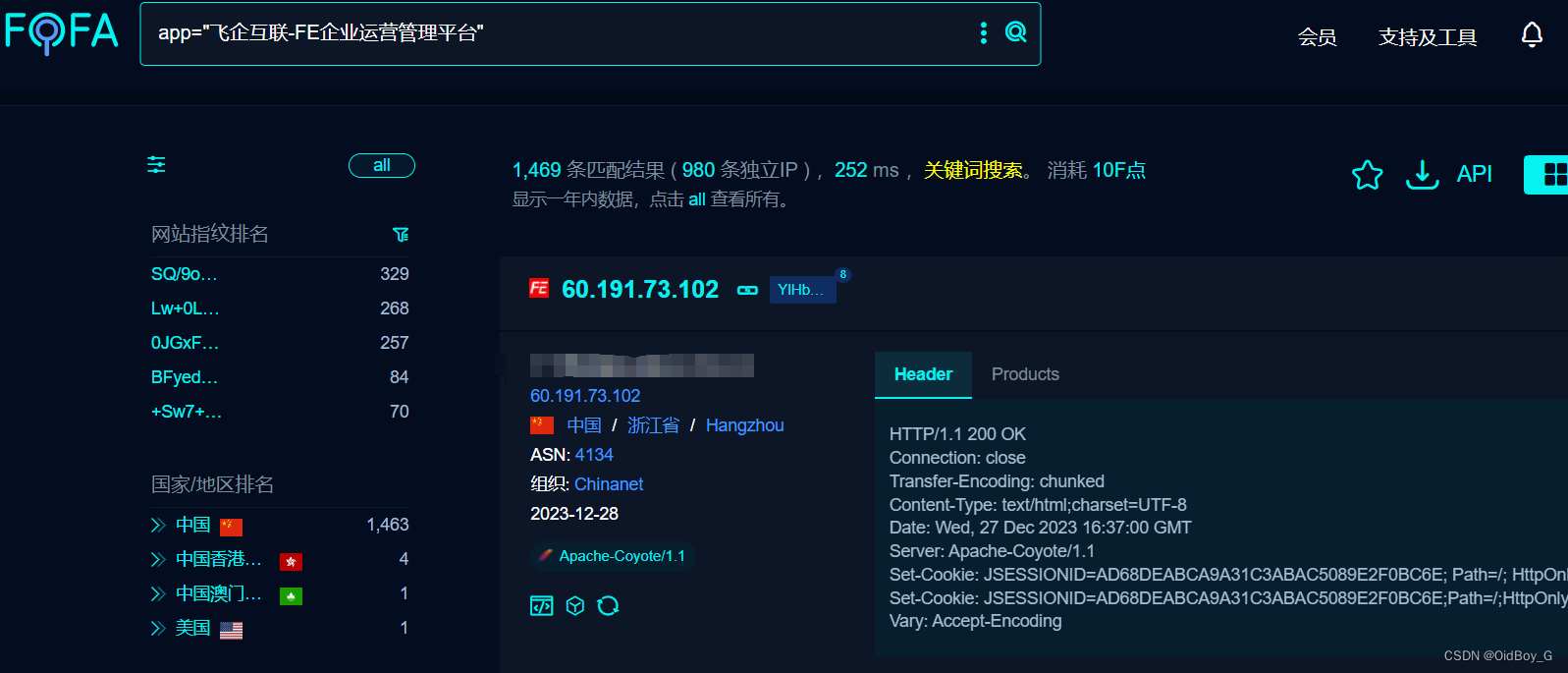Filter by Hangzhou city link

(744, 425)
